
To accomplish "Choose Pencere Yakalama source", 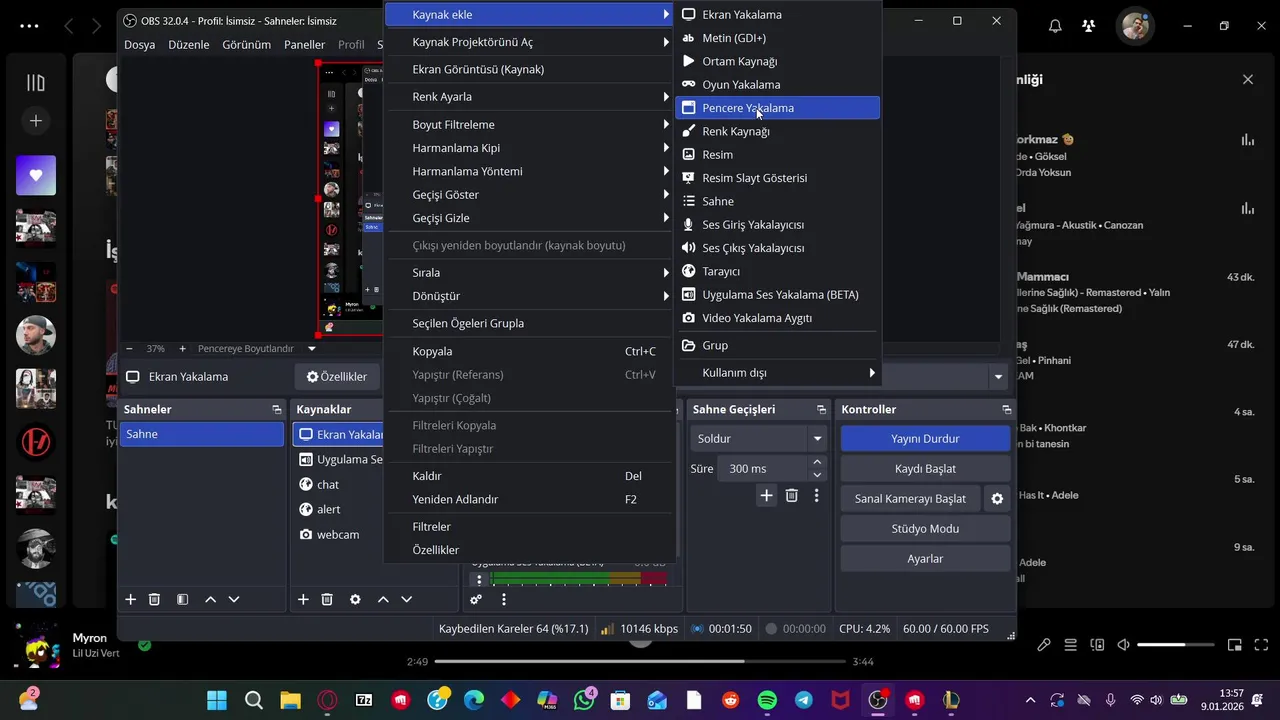I will 777,108.
